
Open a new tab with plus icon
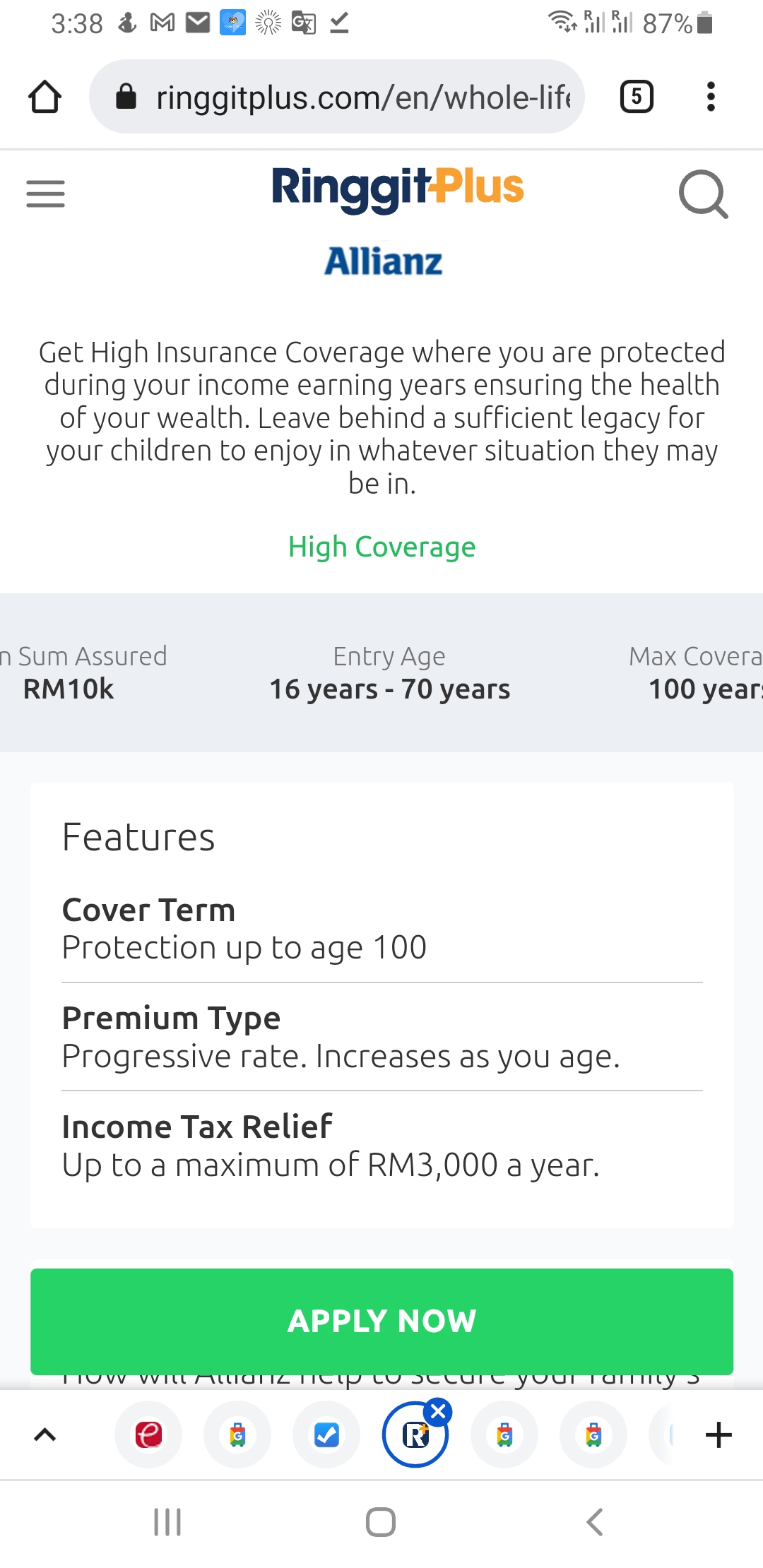click(718, 1435)
